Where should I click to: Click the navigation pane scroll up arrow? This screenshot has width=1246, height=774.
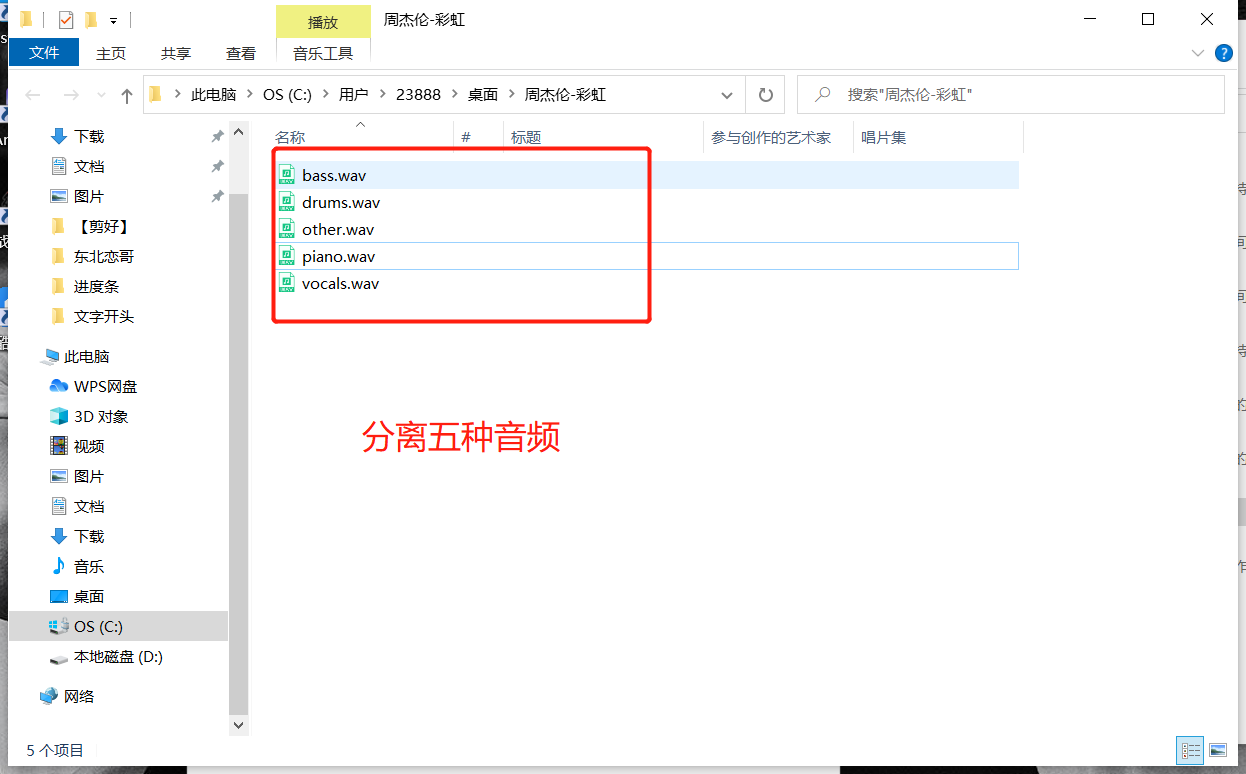click(x=238, y=133)
